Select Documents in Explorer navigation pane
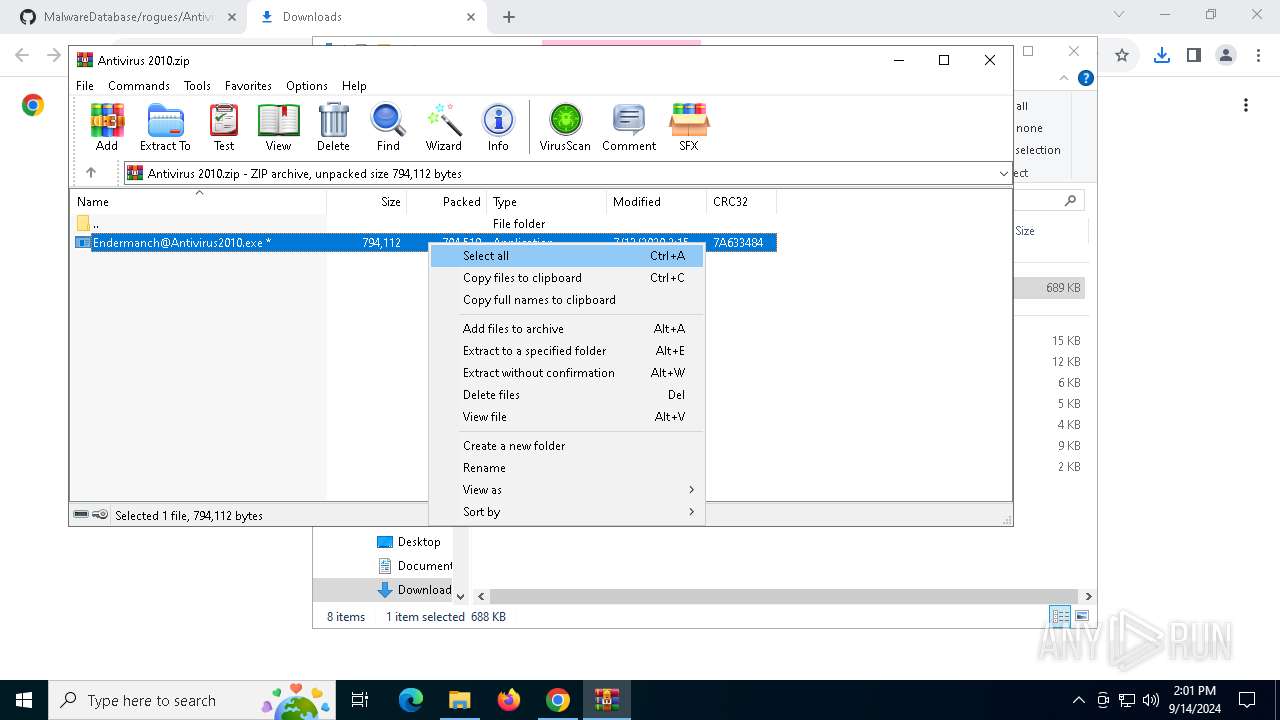This screenshot has height=720, width=1280. click(415, 566)
